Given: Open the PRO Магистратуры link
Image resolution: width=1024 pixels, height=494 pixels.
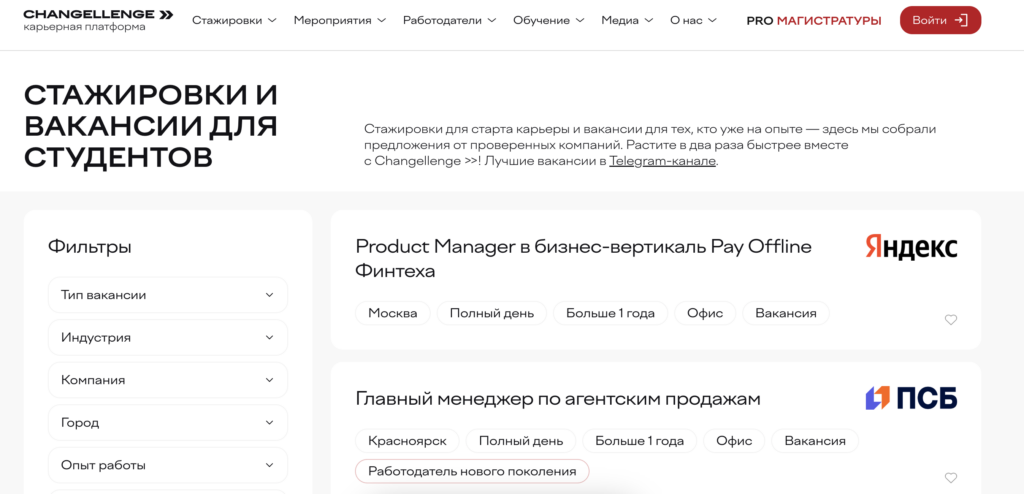Looking at the screenshot, I should 814,20.
